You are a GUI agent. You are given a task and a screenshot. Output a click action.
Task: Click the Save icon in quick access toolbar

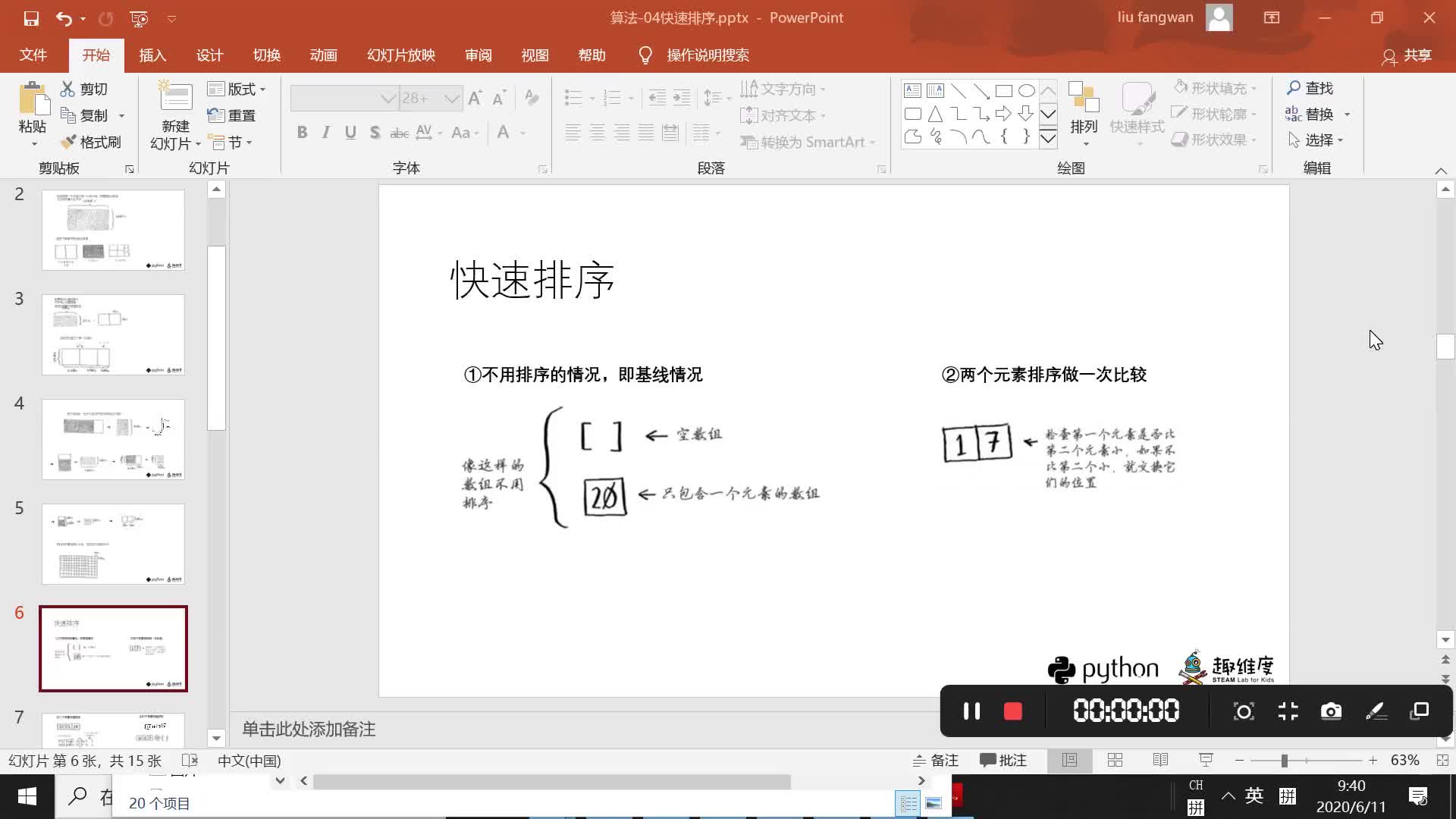31,18
